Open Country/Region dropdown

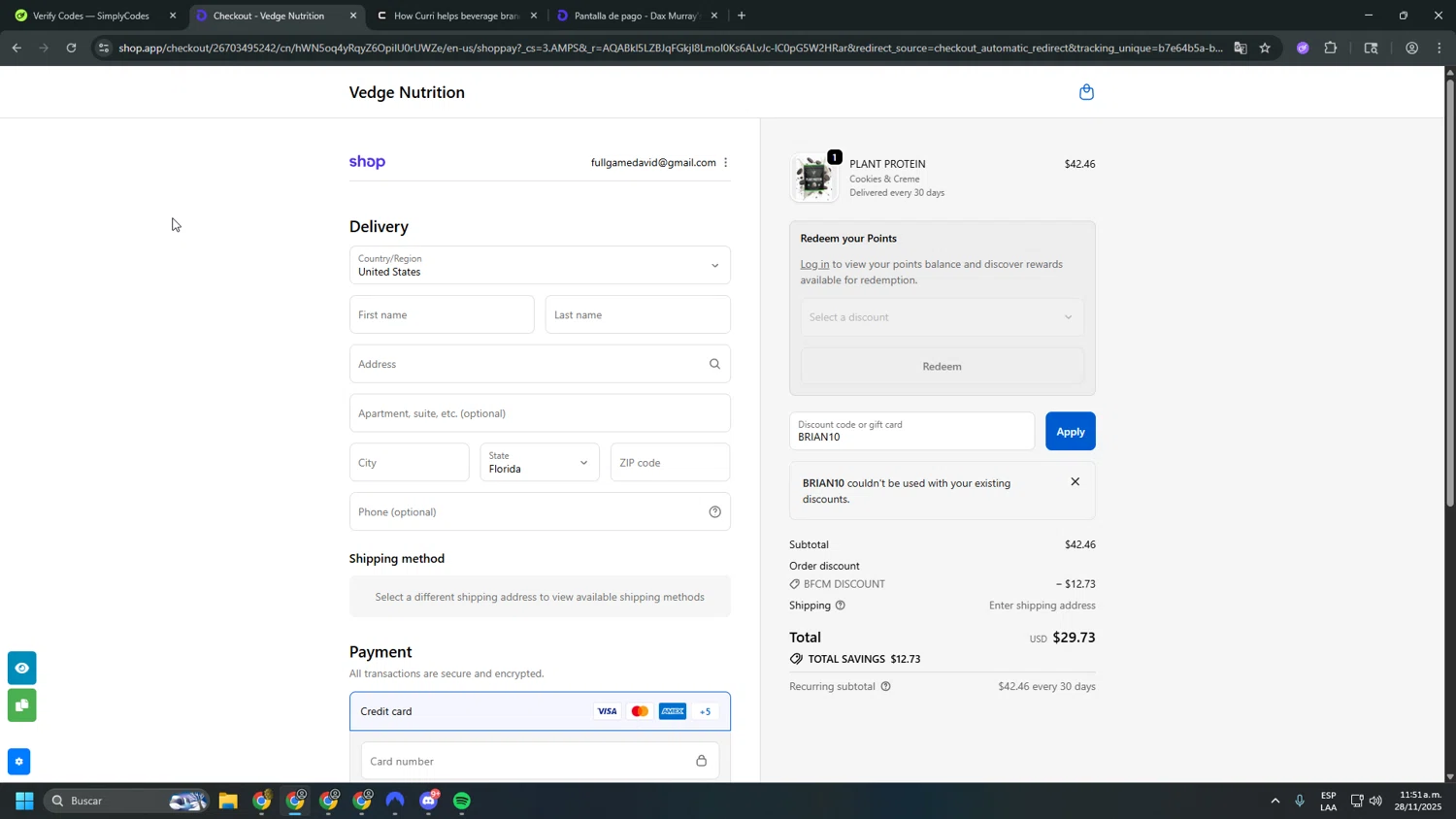(x=540, y=265)
